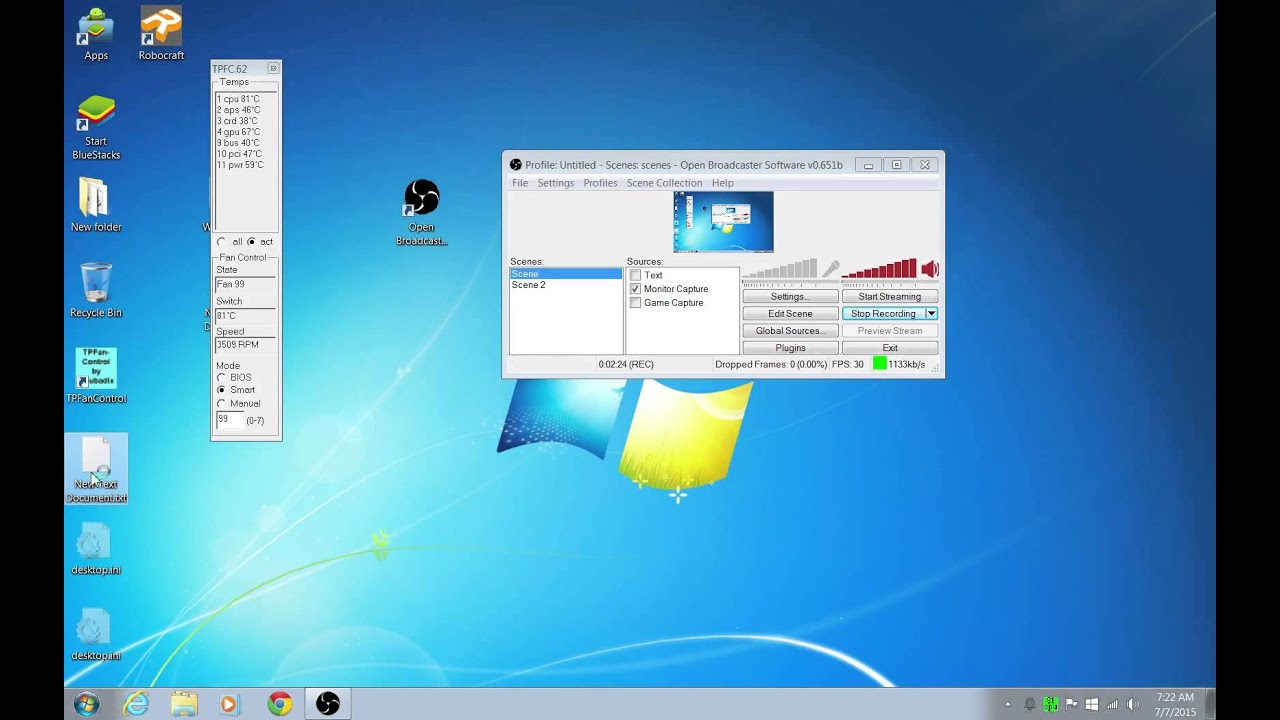Select the Recycle Bin icon
The height and width of the screenshot is (720, 1280).
(96, 291)
